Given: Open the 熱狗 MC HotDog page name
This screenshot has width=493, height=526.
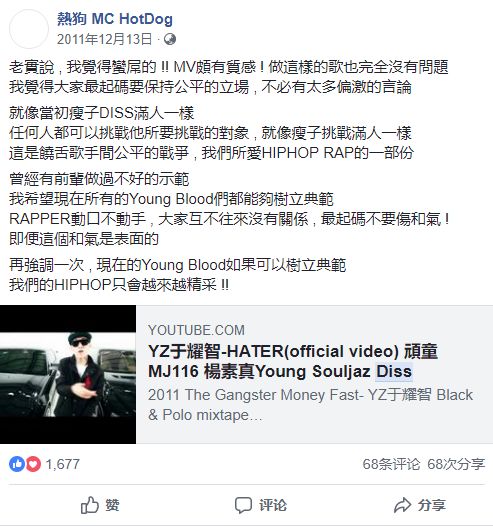Looking at the screenshot, I should (x=115, y=19).
